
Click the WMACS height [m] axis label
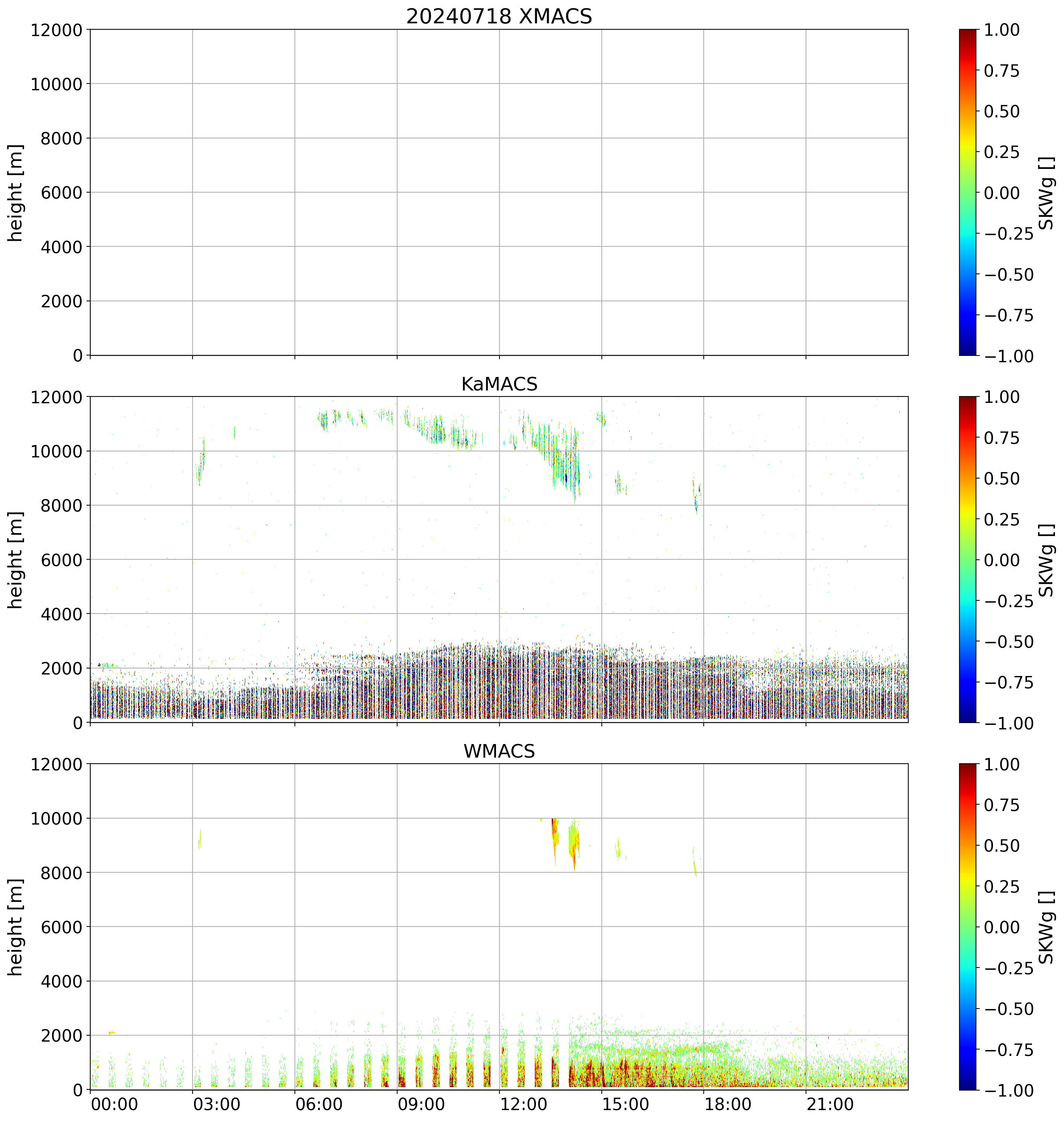point(16,927)
